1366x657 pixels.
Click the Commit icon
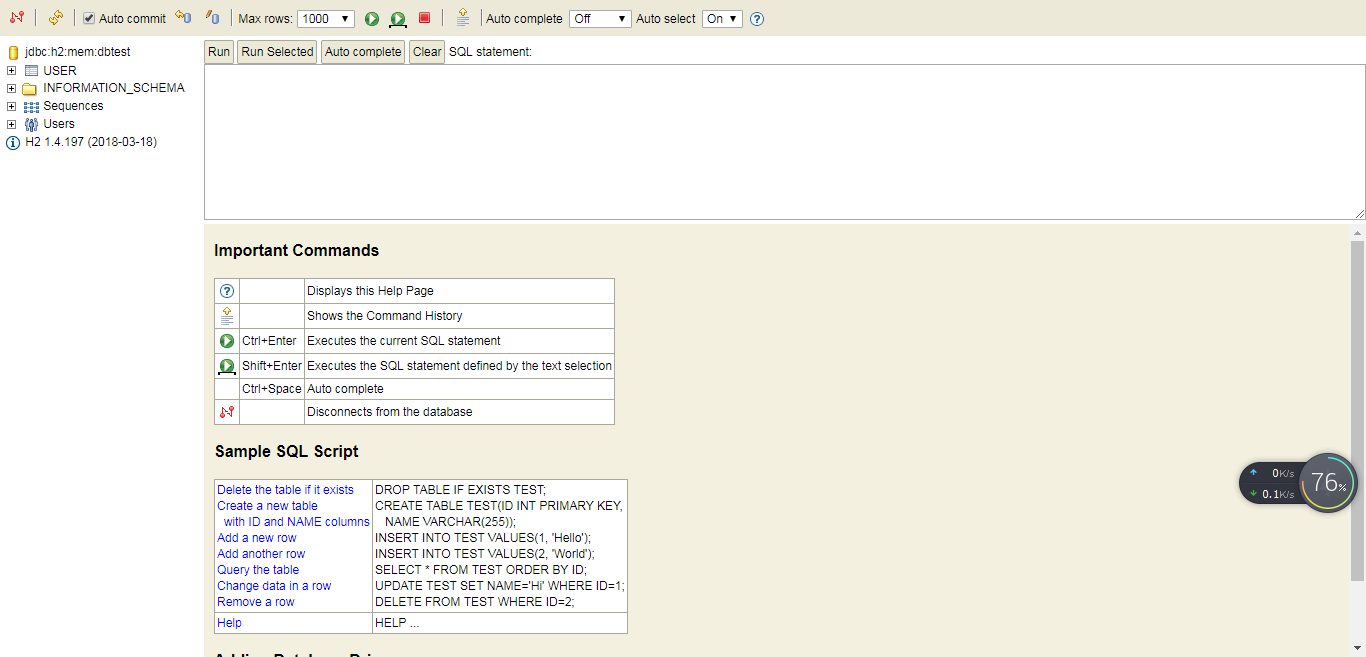click(212, 18)
